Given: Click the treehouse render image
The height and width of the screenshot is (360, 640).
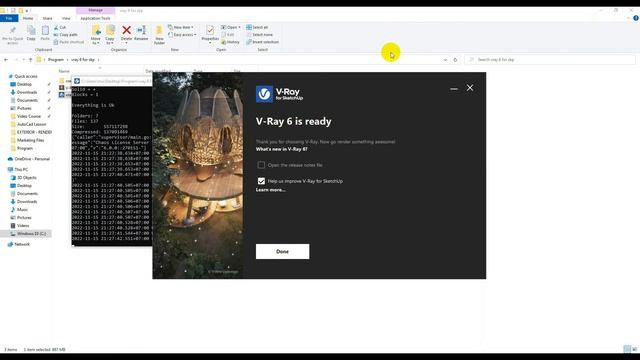Looking at the screenshot, I should [198, 176].
